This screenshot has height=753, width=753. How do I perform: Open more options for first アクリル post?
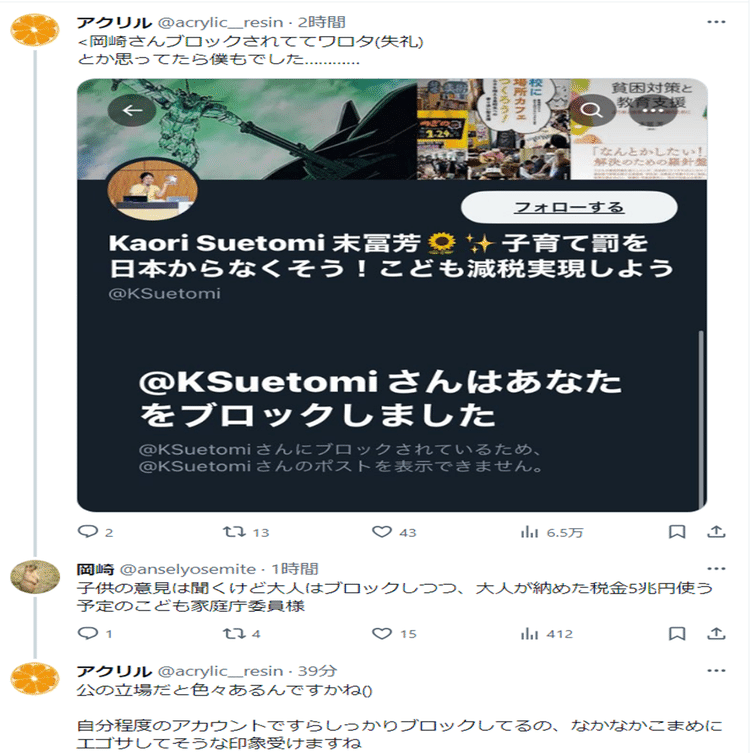pos(716,22)
